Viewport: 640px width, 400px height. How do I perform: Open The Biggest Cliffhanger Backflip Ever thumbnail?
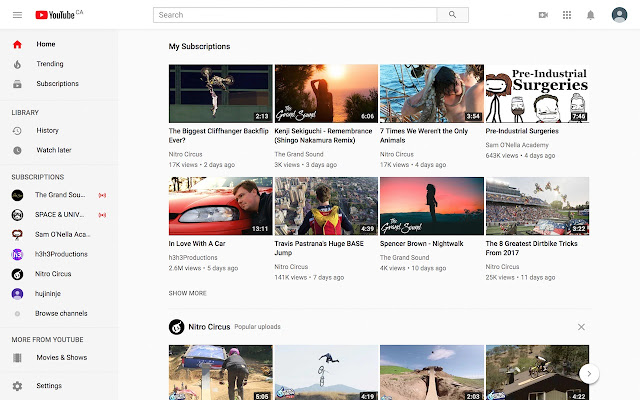click(x=220, y=93)
